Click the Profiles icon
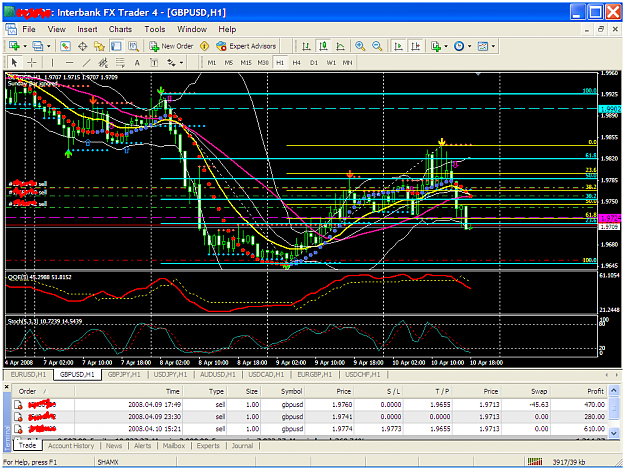625x470 pixels. (38, 46)
